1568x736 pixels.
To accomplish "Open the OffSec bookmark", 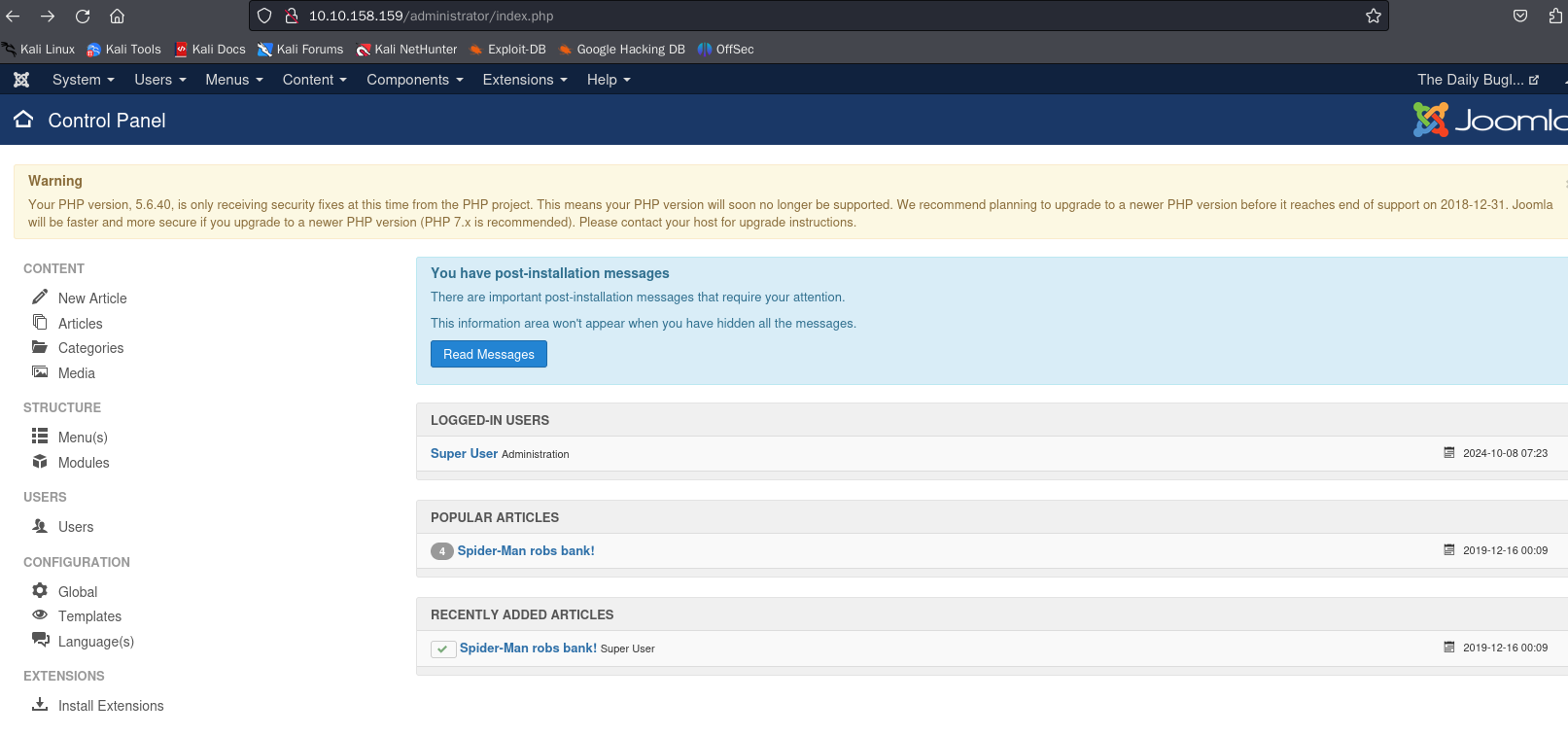I will click(x=726, y=49).
